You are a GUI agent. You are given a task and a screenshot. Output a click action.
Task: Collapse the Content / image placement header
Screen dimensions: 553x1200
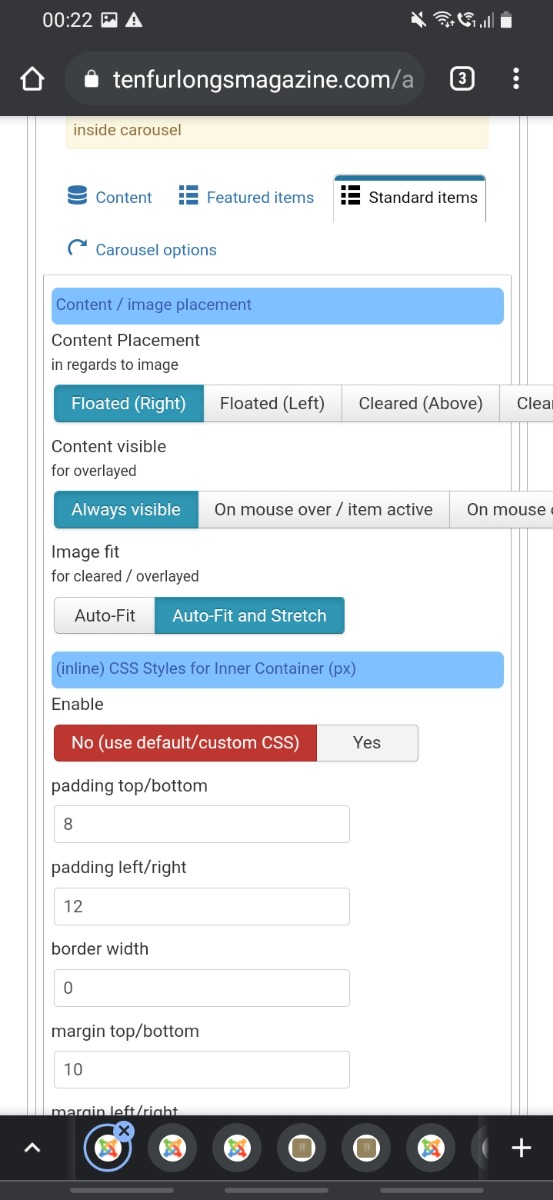point(278,305)
